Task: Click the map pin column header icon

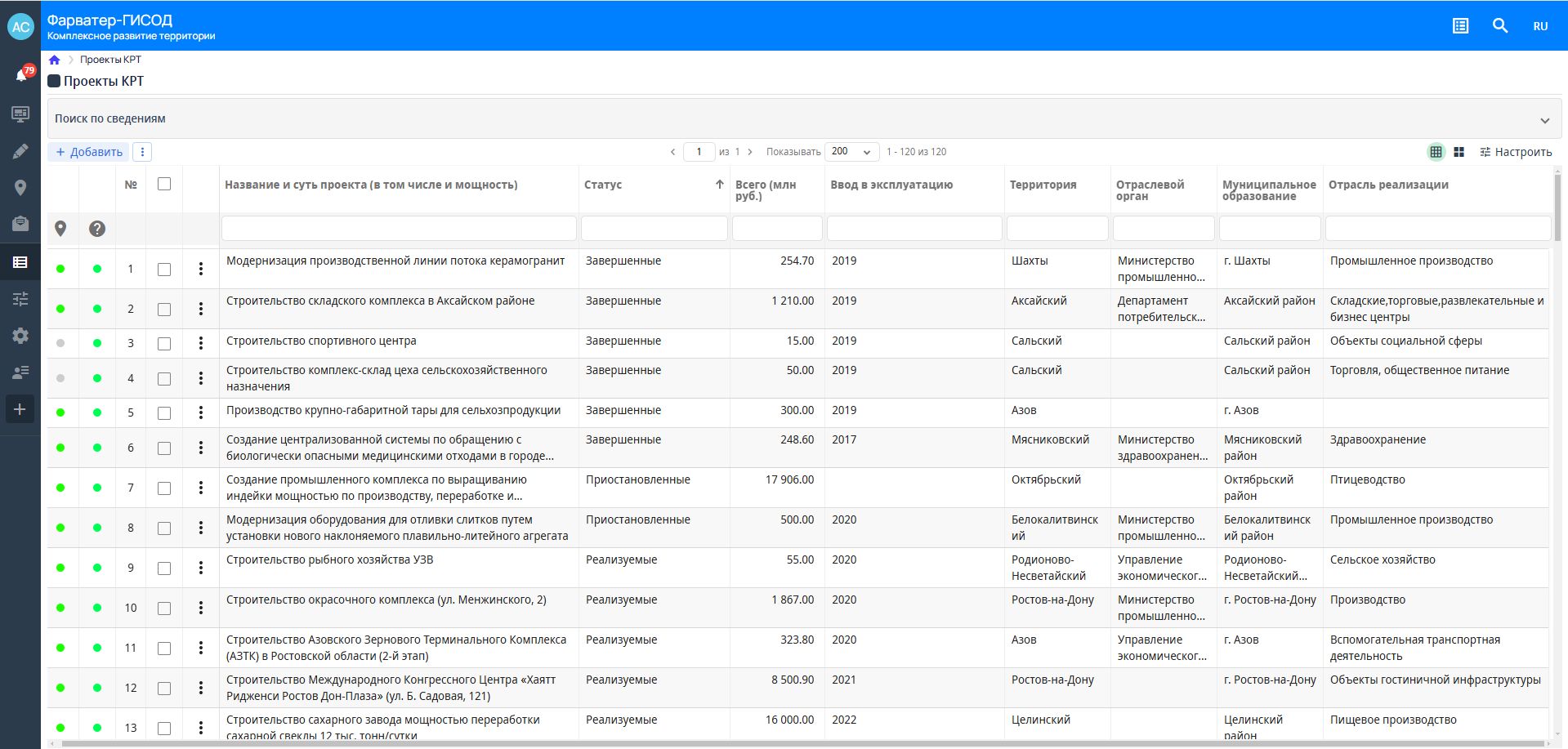Action: [60, 229]
